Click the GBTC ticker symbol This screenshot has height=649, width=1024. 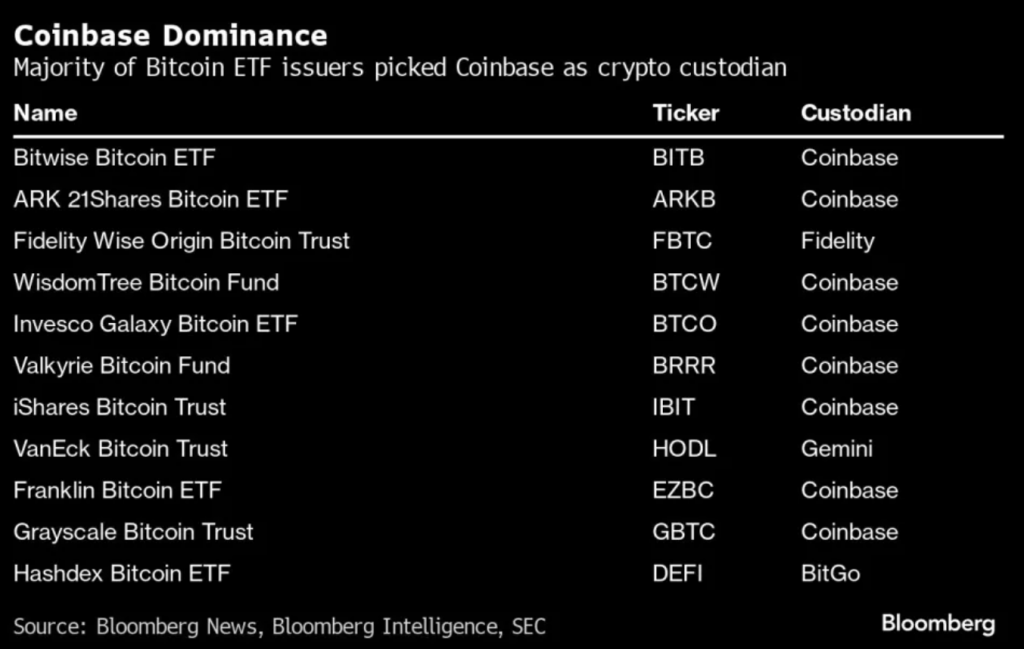[684, 532]
